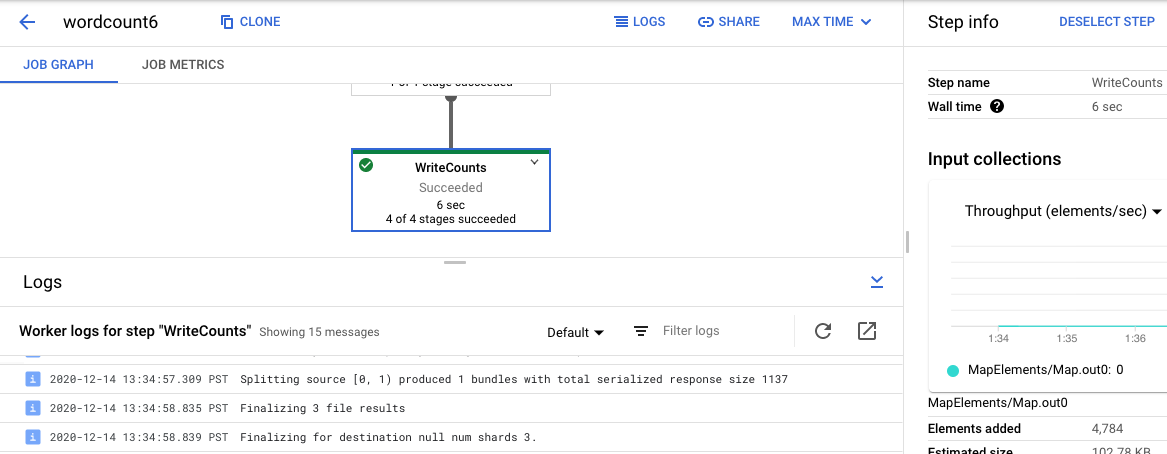1167x454 pixels.
Task: Click Deselect Step in Step info
Action: tap(1106, 22)
